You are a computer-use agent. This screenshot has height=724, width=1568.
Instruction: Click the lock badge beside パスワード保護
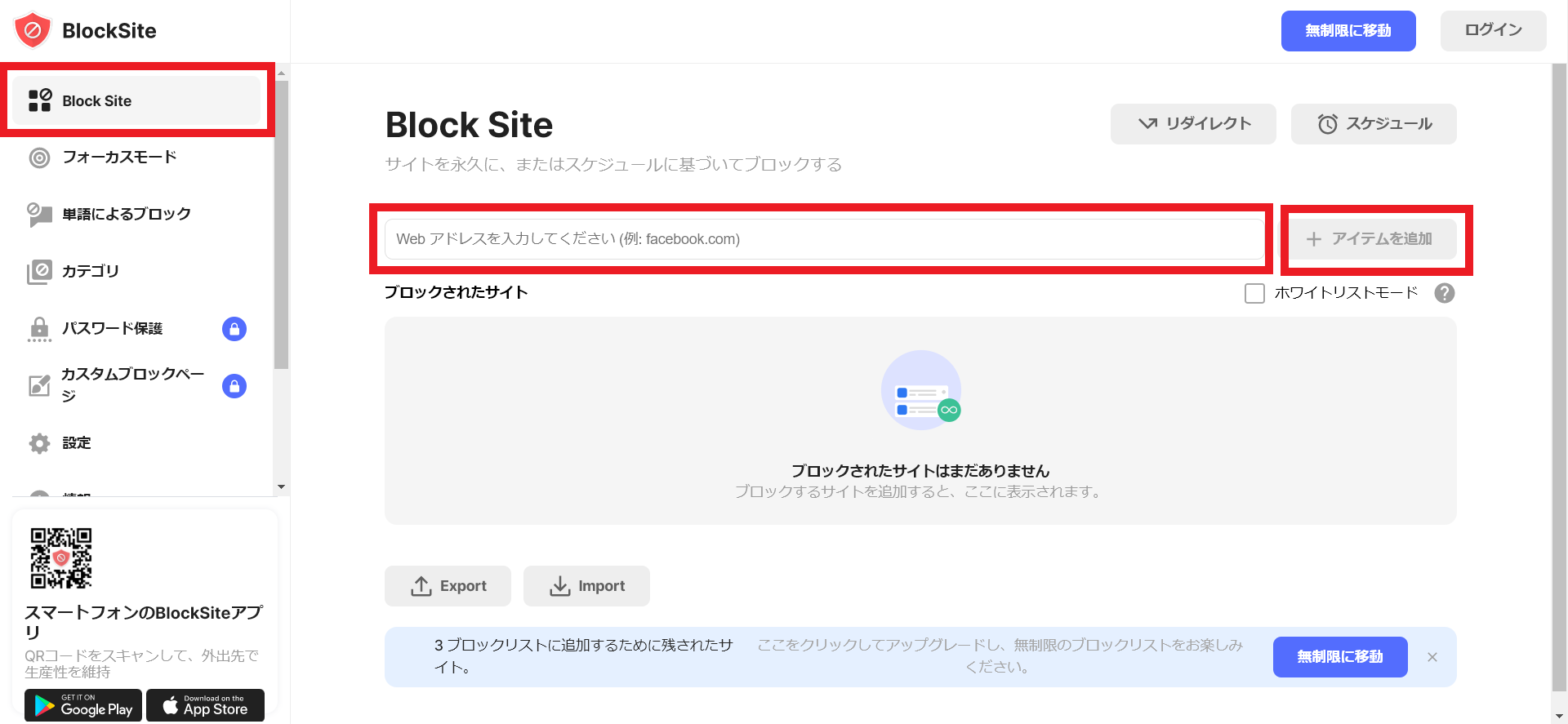tap(234, 329)
